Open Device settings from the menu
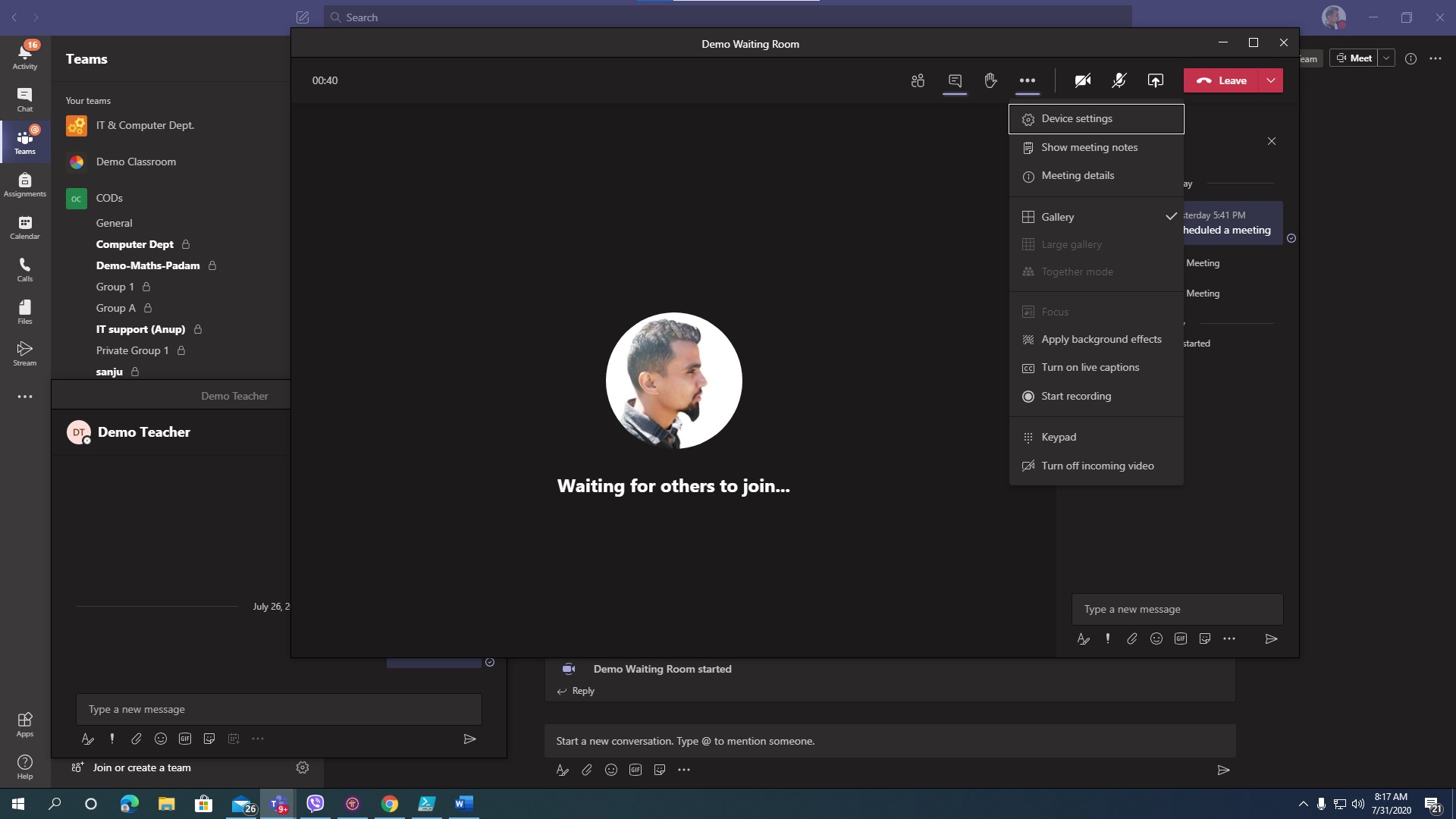The height and width of the screenshot is (819, 1456). 1077,118
